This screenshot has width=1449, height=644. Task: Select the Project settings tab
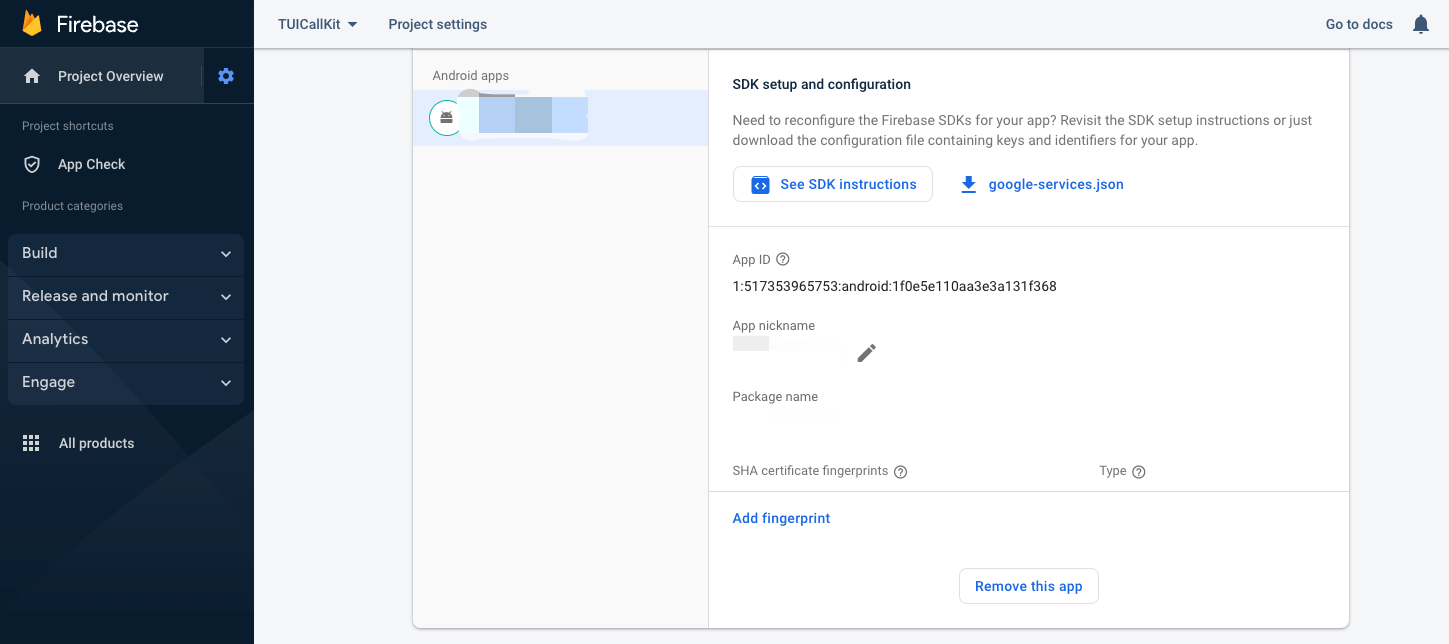[438, 24]
